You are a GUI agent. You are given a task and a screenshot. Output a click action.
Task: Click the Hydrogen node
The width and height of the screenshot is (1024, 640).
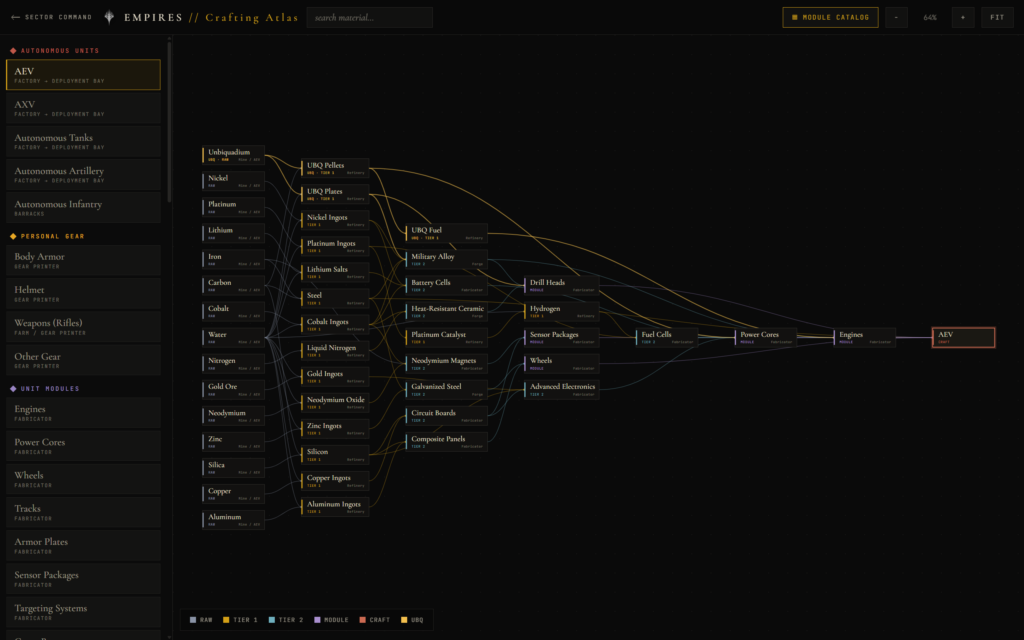(x=562, y=312)
